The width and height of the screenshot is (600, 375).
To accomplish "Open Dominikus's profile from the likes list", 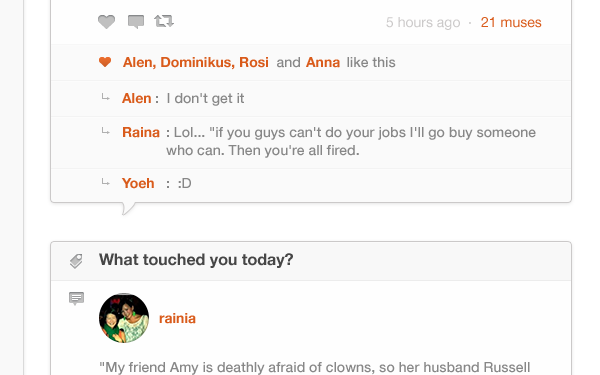I will [196, 62].
